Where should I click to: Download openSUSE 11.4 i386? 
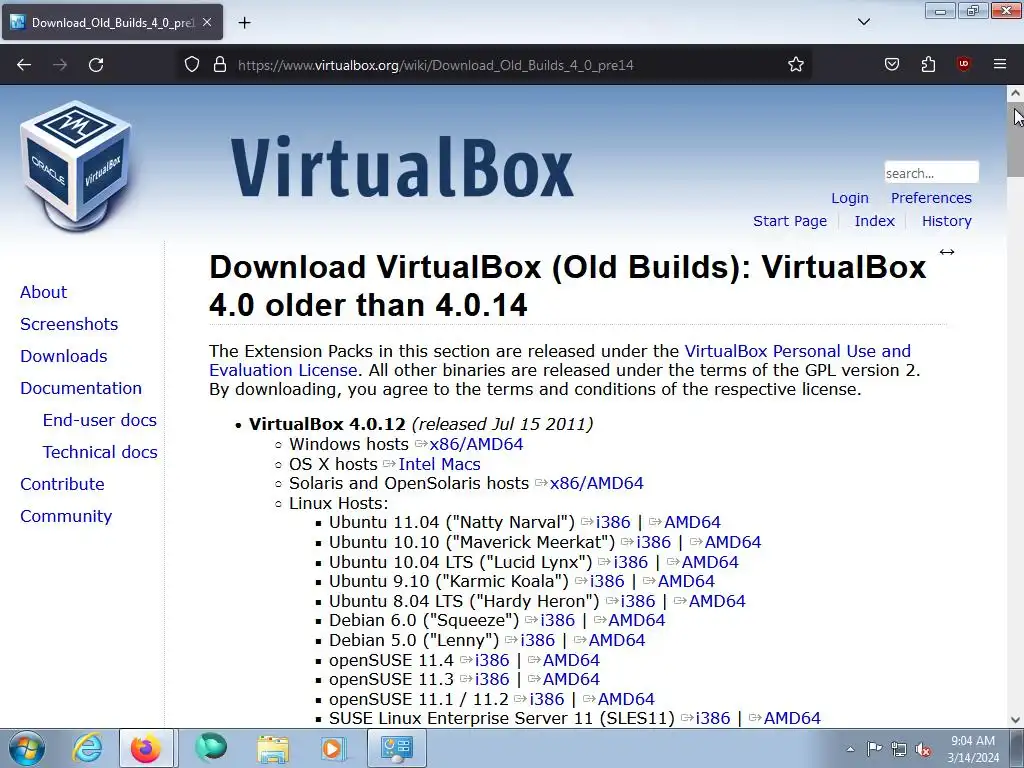point(492,660)
